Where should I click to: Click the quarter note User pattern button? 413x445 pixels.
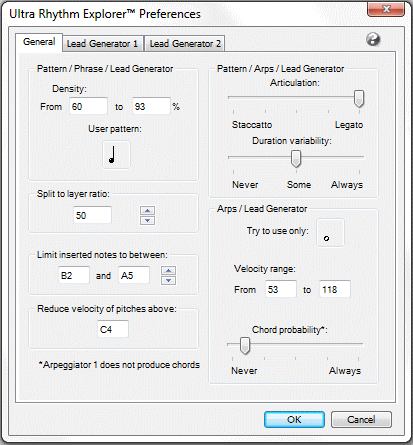116,155
